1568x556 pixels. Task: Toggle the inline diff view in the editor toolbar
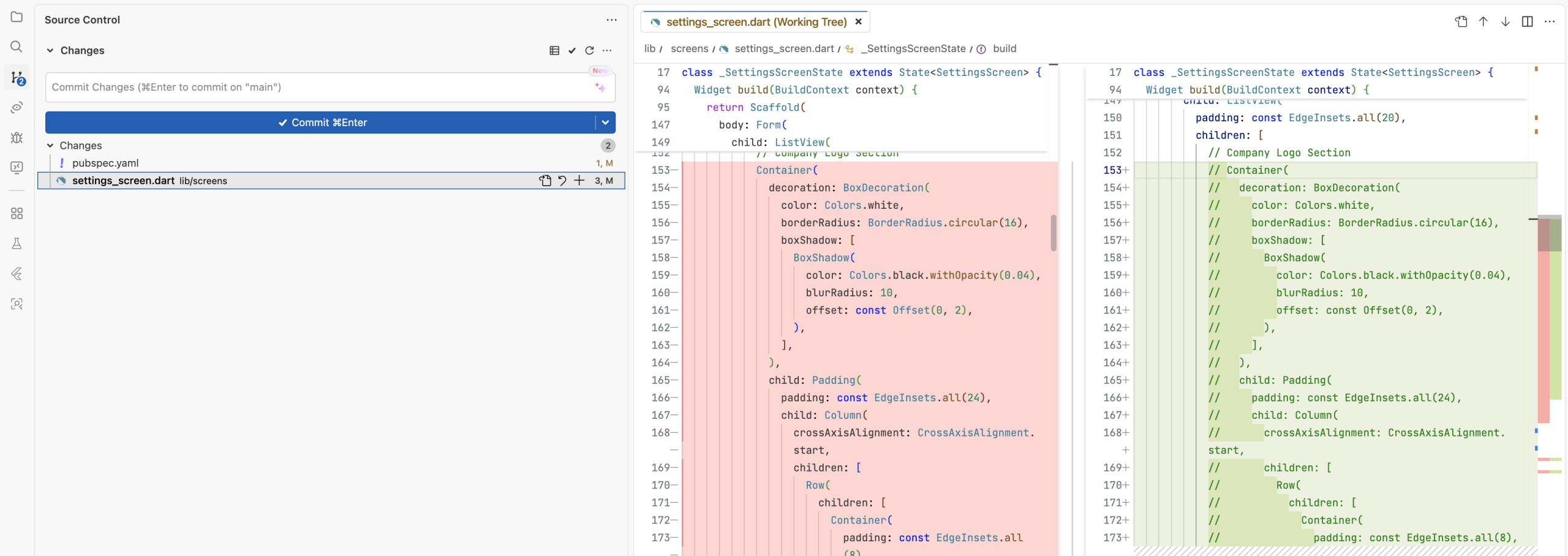pos(1527,22)
